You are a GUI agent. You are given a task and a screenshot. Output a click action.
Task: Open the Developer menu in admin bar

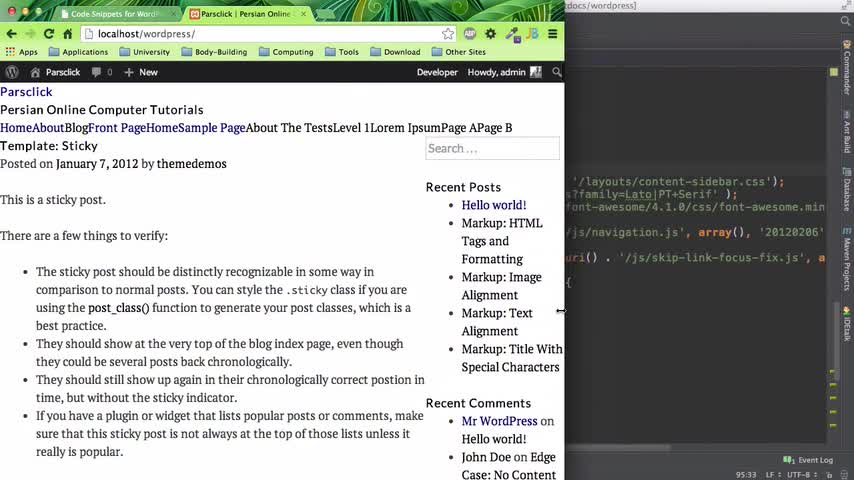(x=437, y=72)
